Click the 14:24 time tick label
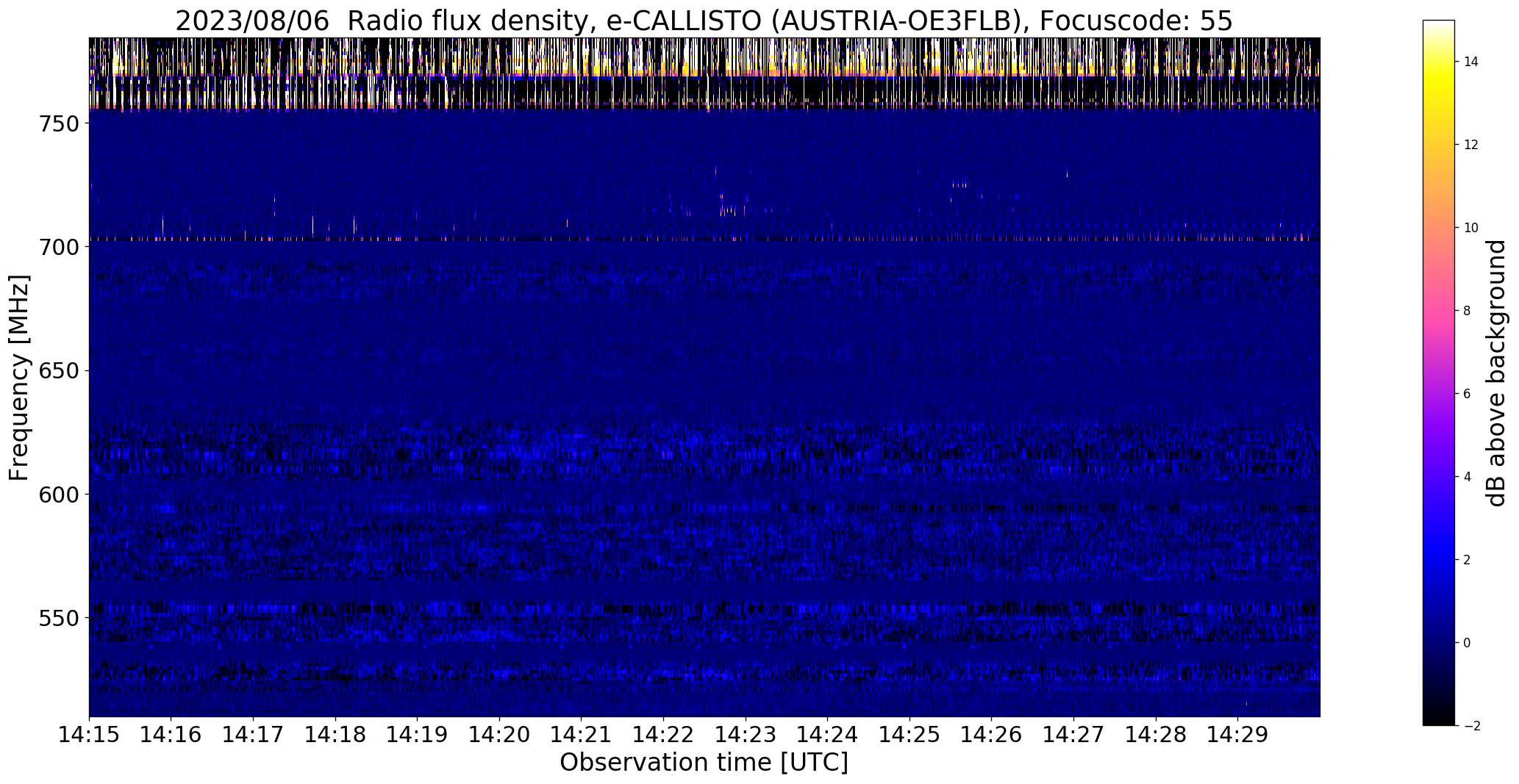Viewport: 1519px width, 784px height. [828, 736]
